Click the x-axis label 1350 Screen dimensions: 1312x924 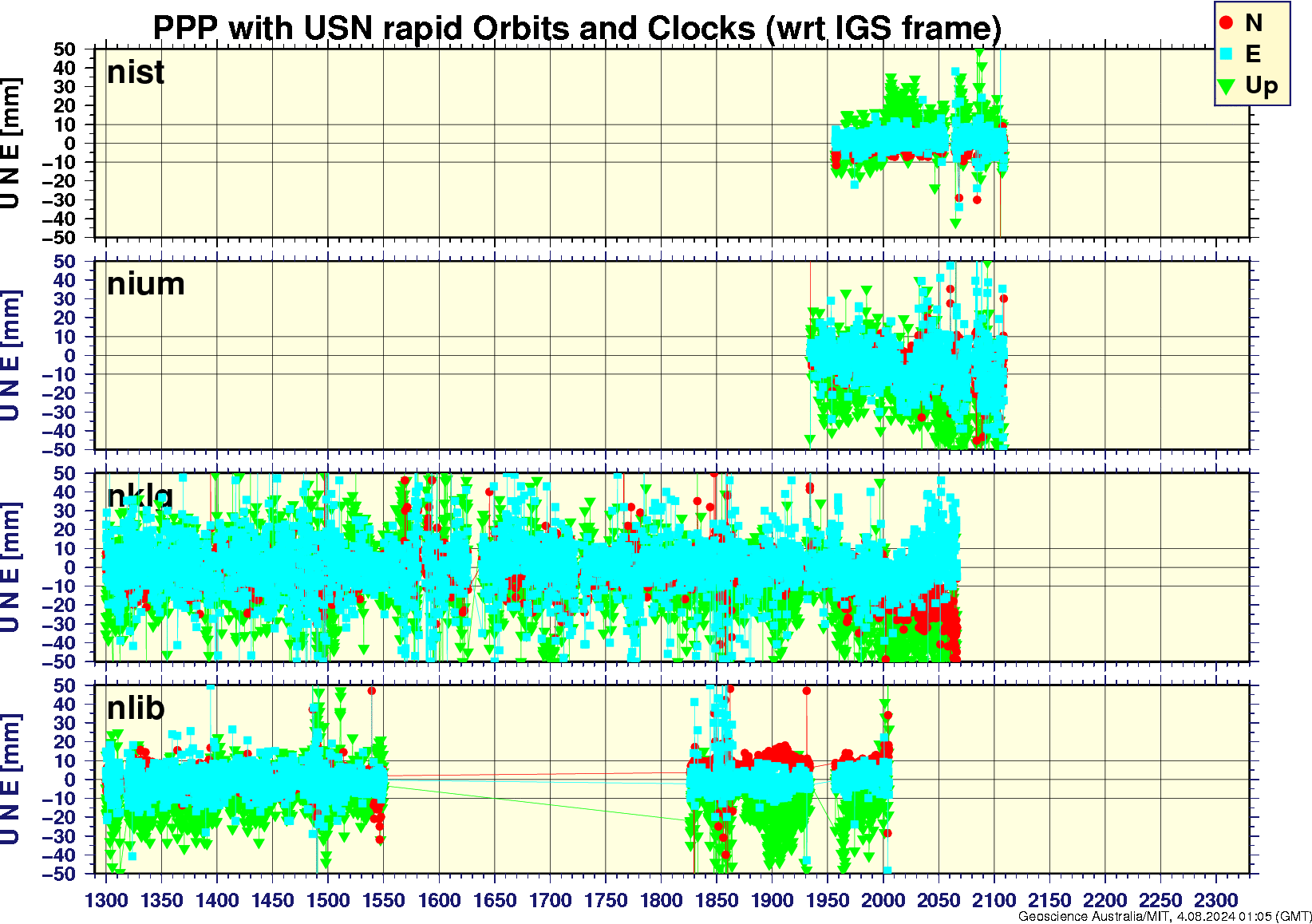(162, 900)
